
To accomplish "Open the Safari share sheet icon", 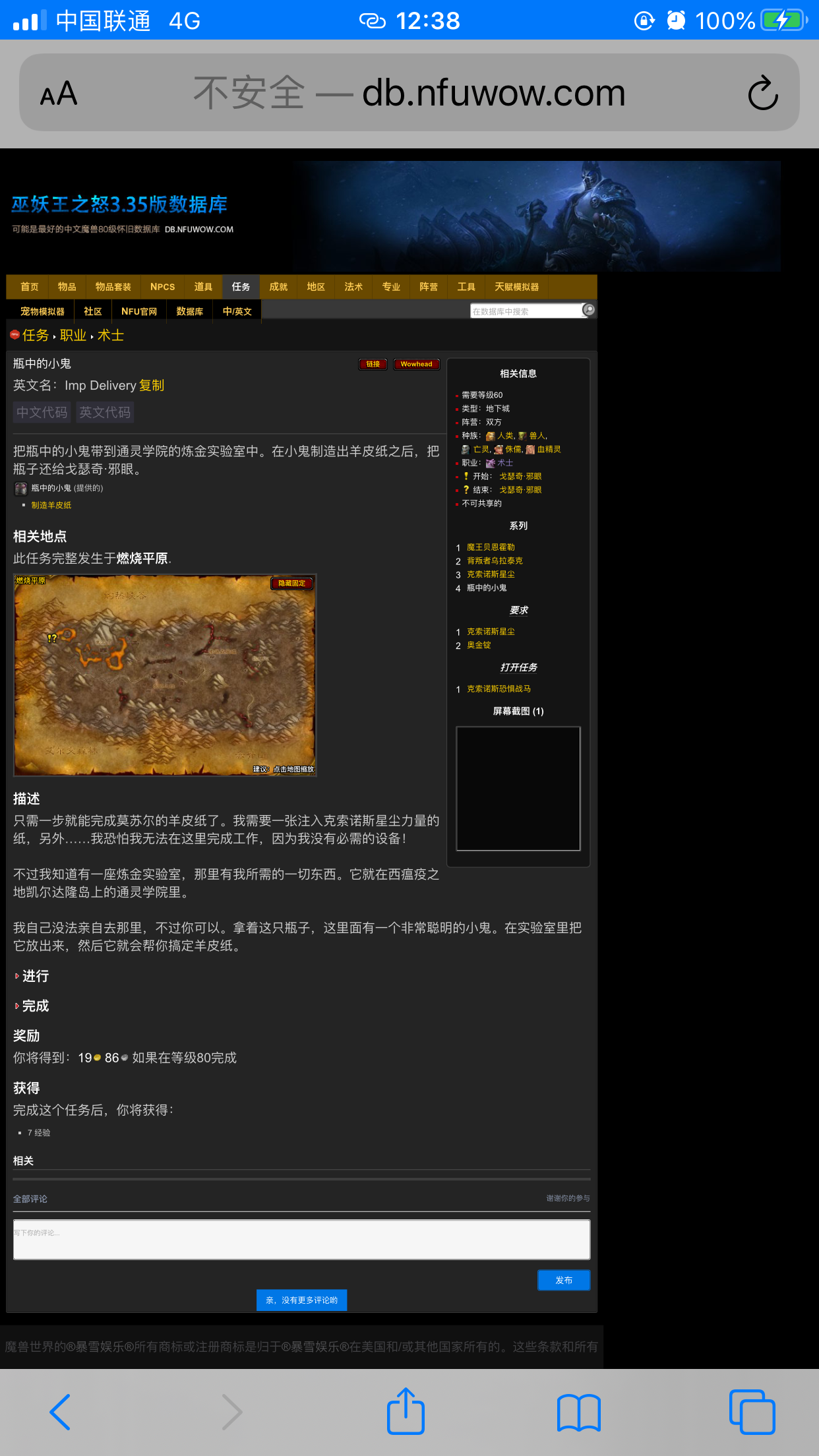I will 405,1412.
